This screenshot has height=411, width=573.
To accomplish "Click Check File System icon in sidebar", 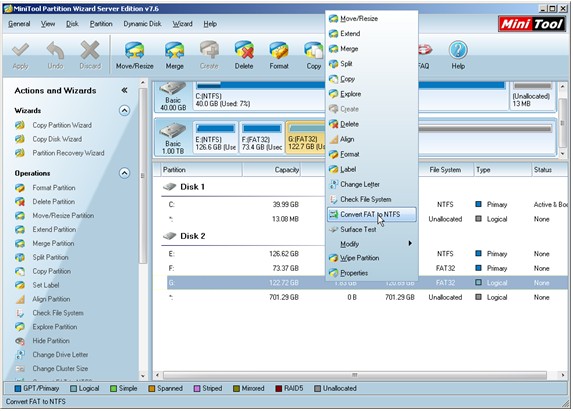I will click(x=20, y=313).
